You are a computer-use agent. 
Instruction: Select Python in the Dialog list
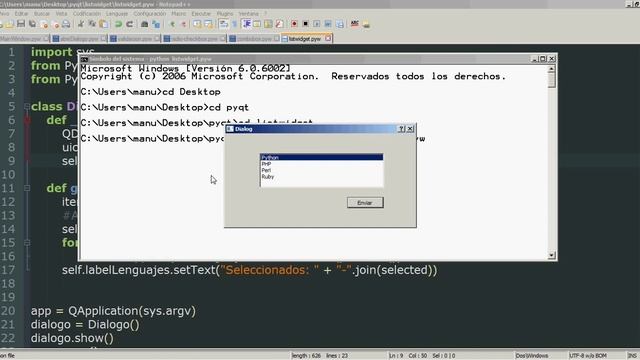322,157
